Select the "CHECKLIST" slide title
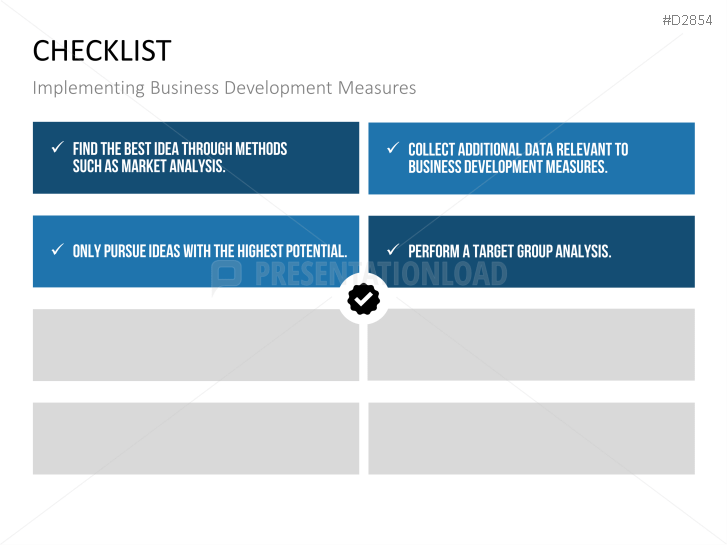Screen dimensions: 727x545 coord(101,51)
